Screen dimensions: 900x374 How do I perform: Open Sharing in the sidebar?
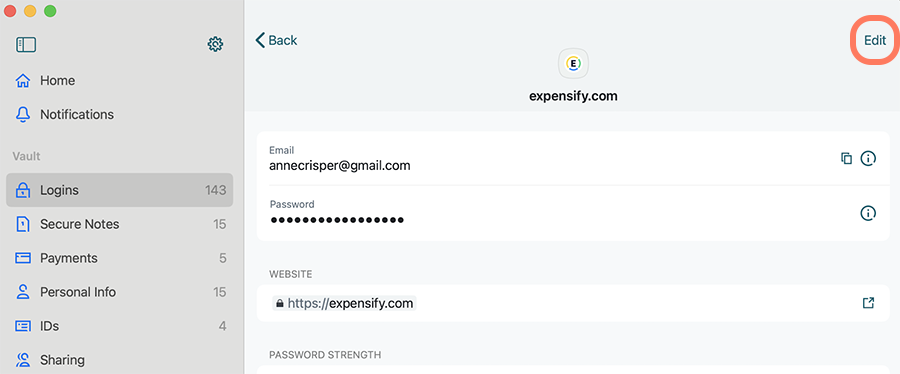tap(119, 360)
